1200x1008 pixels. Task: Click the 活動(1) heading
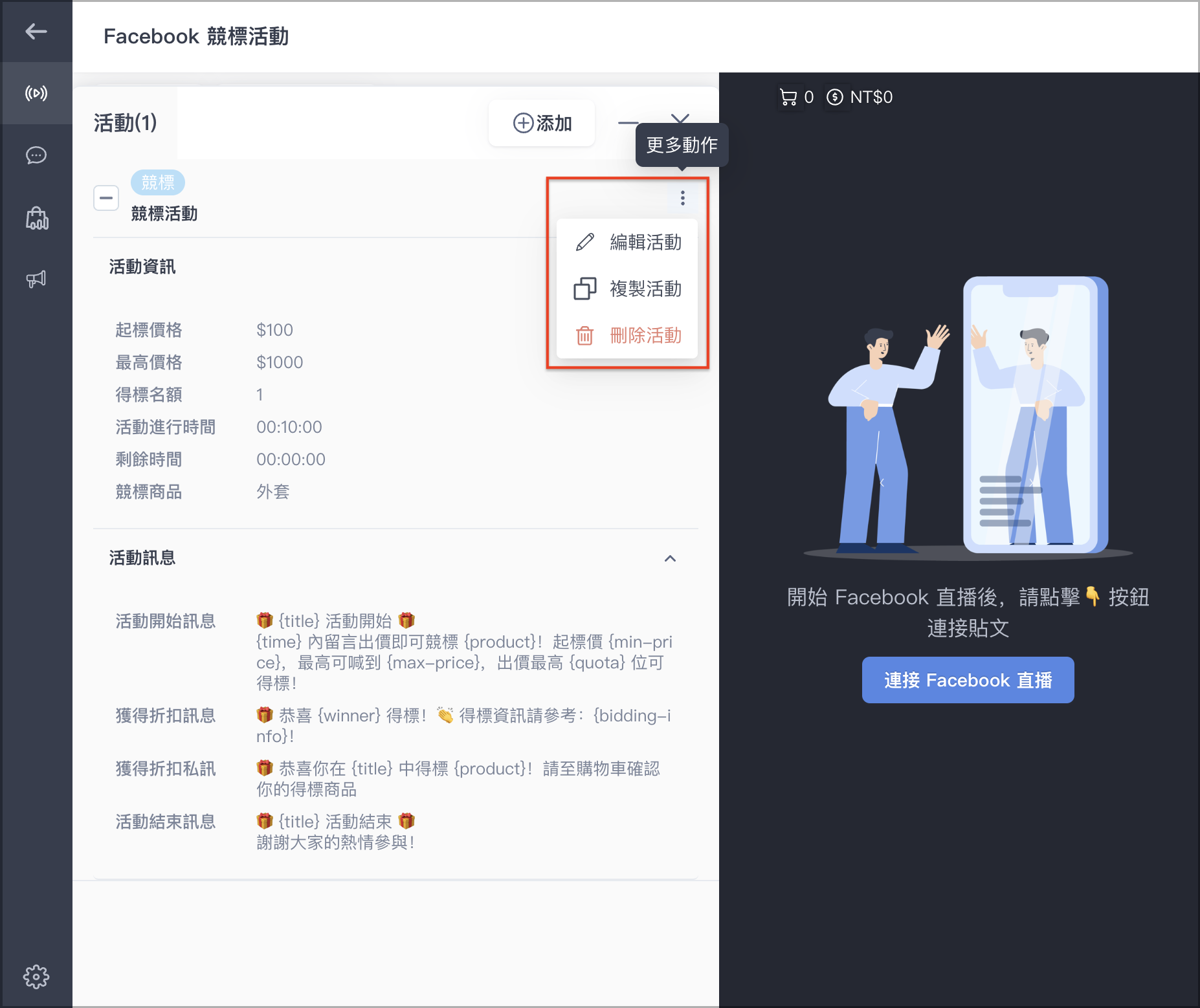126,123
